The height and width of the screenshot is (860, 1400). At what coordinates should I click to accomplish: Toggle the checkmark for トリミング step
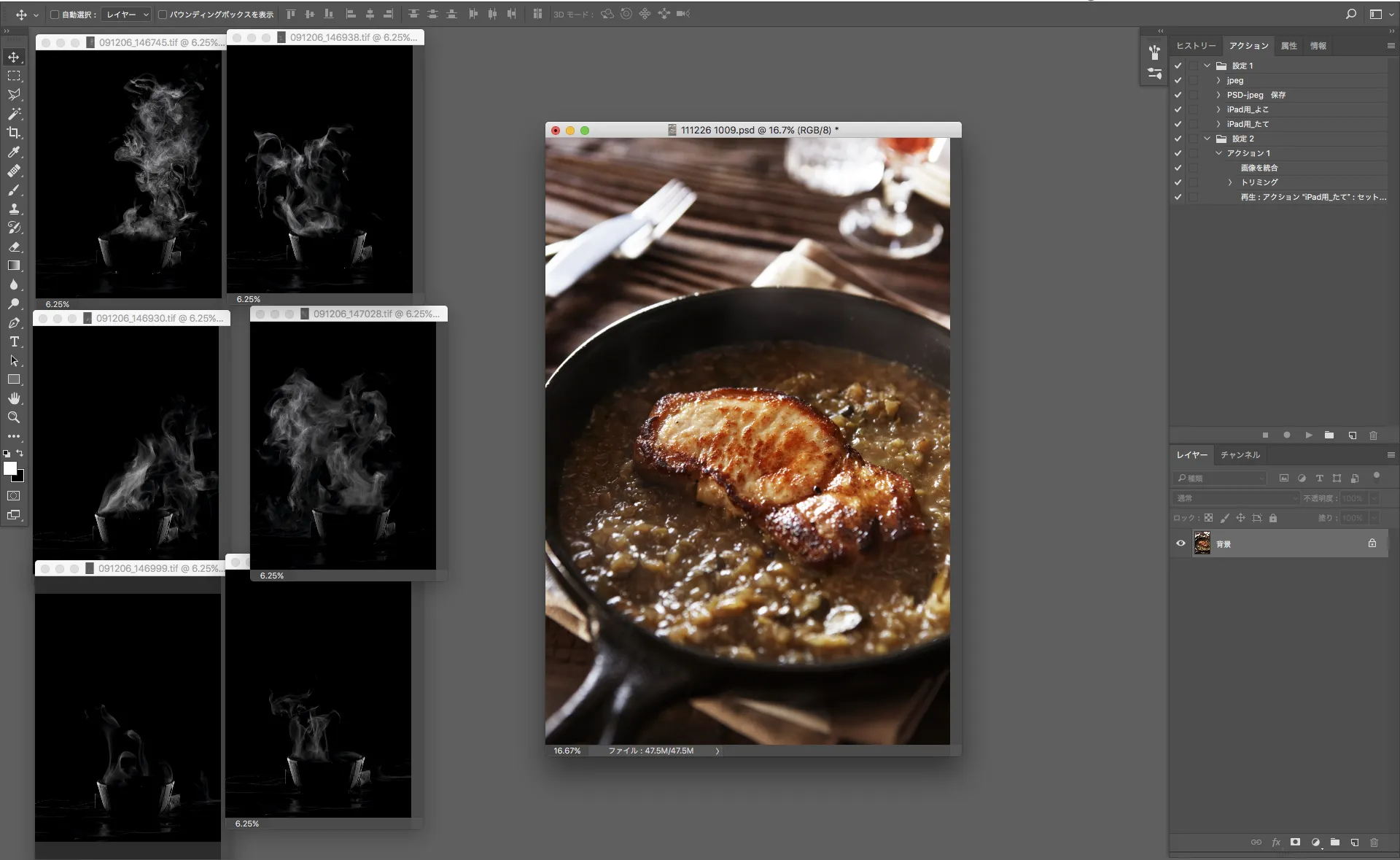pos(1178,182)
